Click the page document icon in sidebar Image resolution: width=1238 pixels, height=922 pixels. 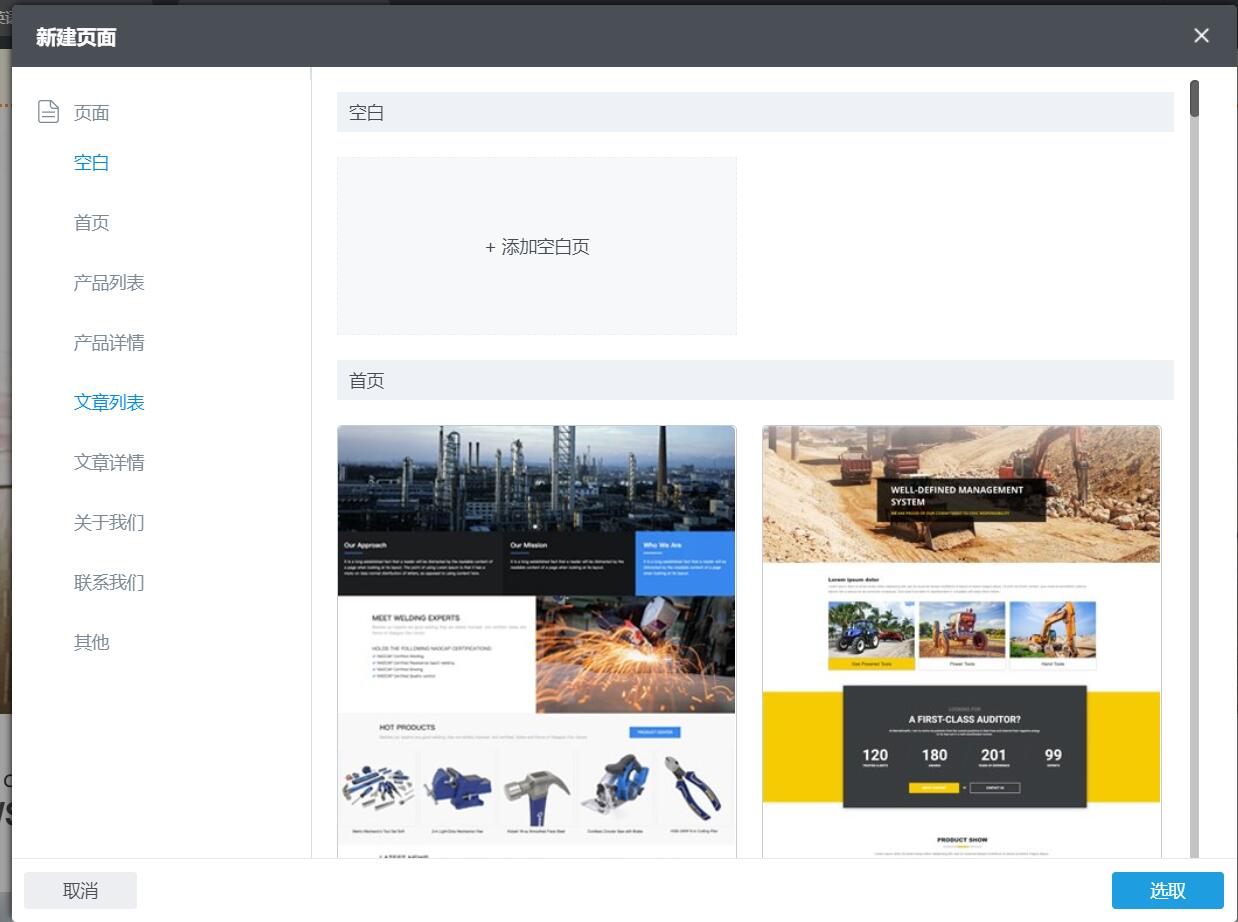coord(48,112)
